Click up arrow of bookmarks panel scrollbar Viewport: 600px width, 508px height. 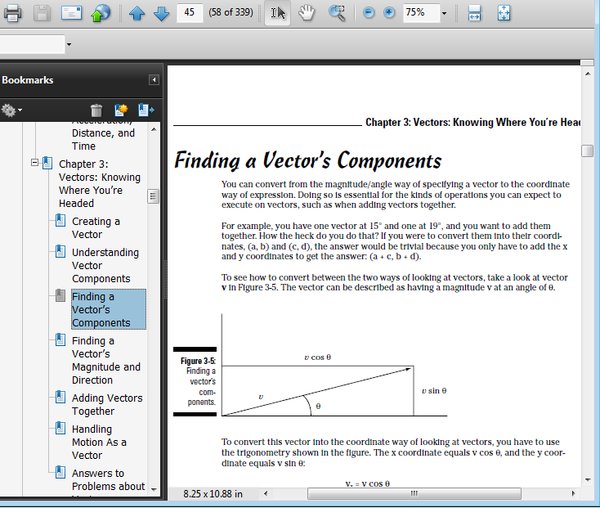(153, 130)
